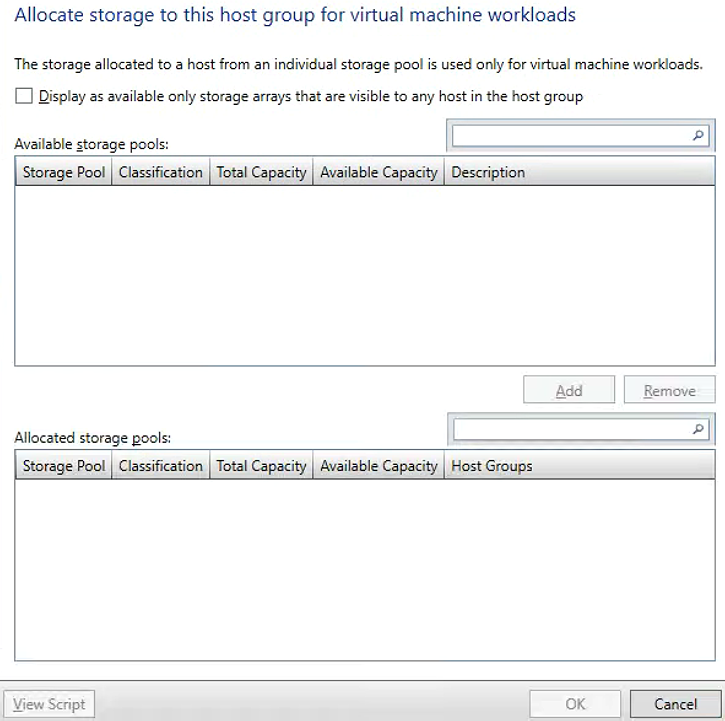
Task: Sort Available pools by Total Capacity column
Action: tap(261, 172)
